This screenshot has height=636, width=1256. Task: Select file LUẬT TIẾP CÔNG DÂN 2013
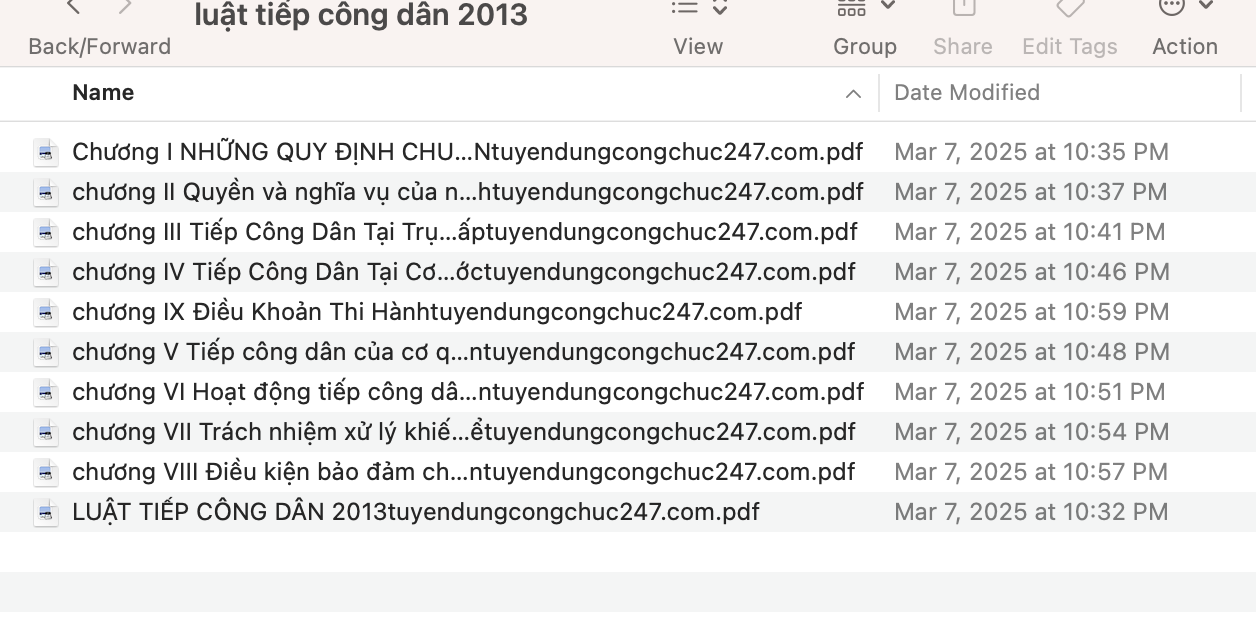pyautogui.click(x=416, y=512)
